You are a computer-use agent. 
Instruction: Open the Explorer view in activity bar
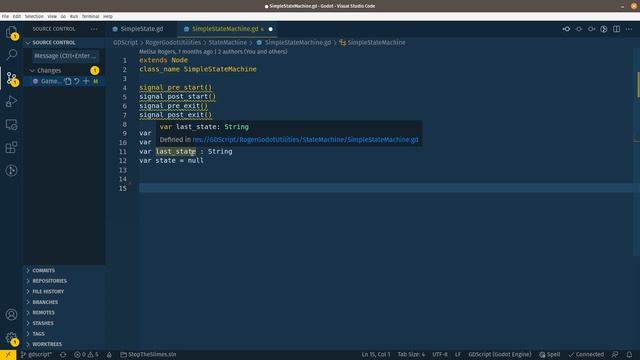pyautogui.click(x=11, y=31)
